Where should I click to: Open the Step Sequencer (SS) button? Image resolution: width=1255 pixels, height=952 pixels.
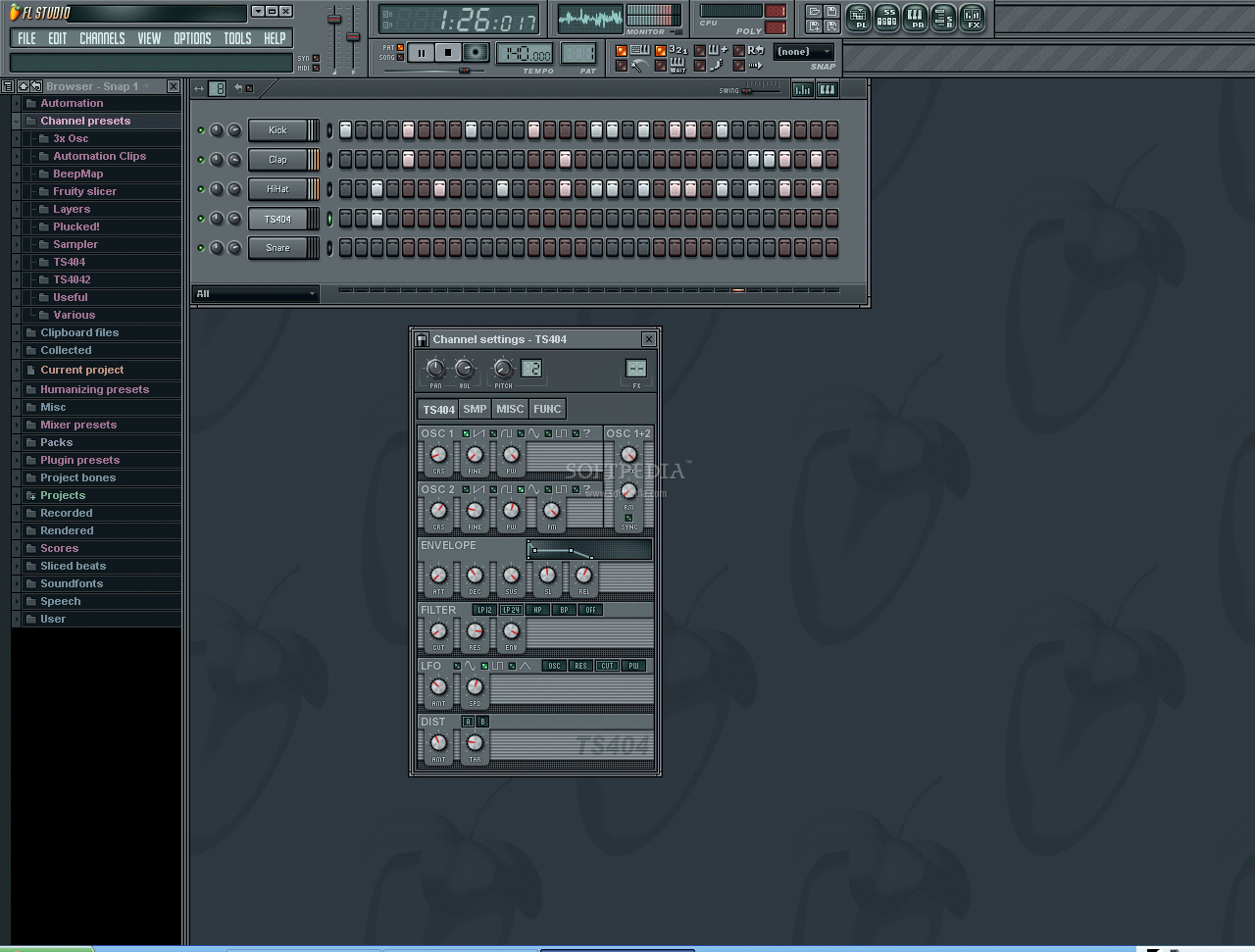coord(887,18)
